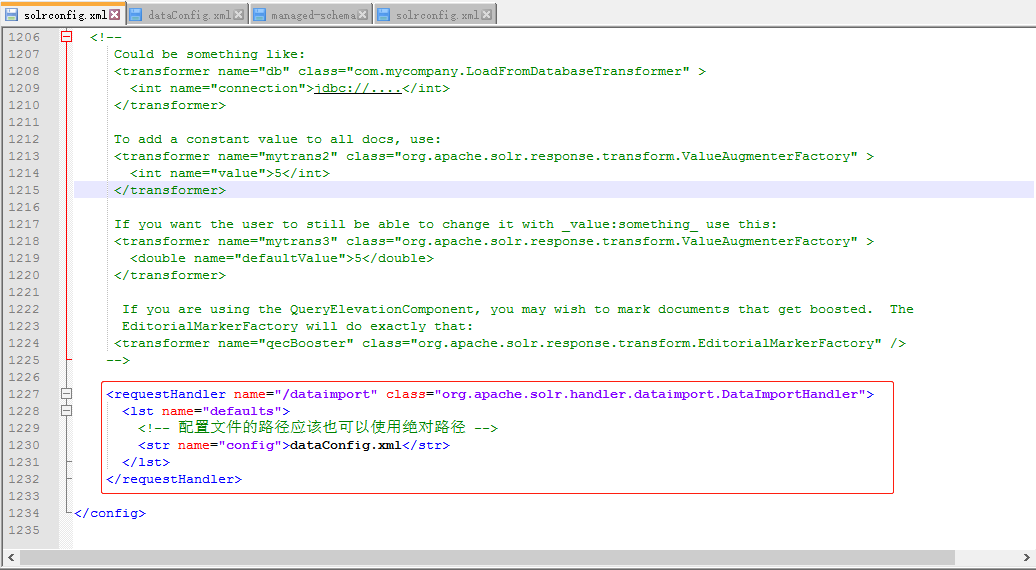The width and height of the screenshot is (1036, 570).
Task: Close the inactive rightmost solrconfig.xml tab
Action: pos(487,15)
